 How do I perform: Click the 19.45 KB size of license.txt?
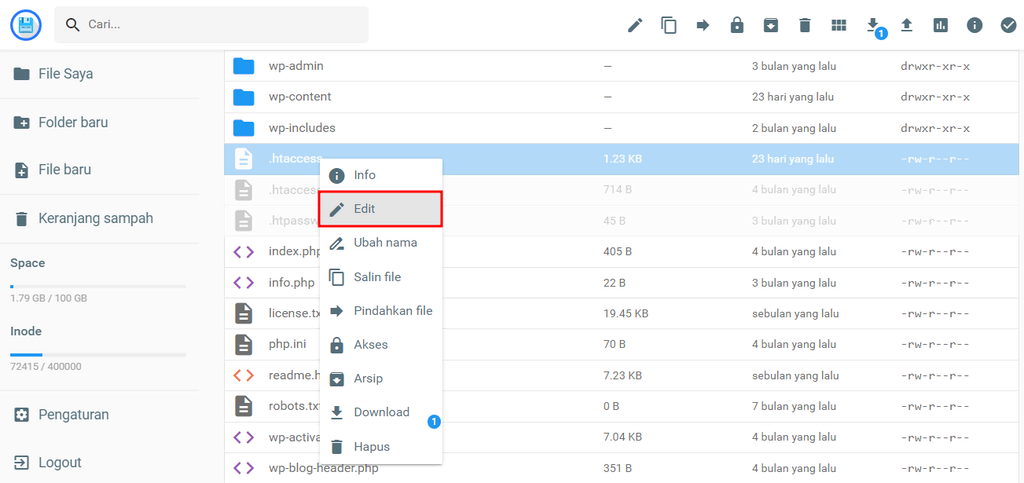tap(626, 313)
